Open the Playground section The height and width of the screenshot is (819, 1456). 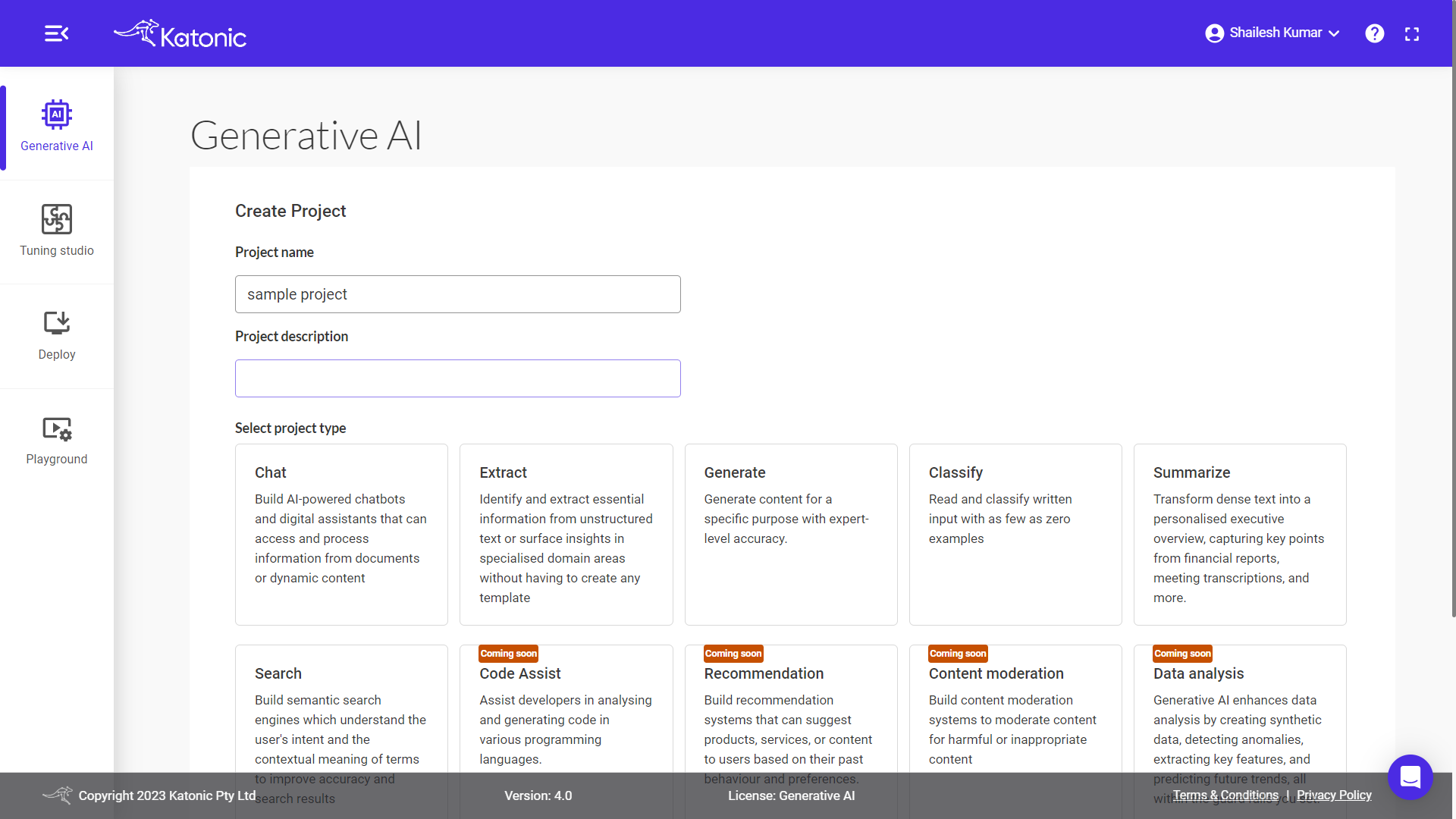57,440
